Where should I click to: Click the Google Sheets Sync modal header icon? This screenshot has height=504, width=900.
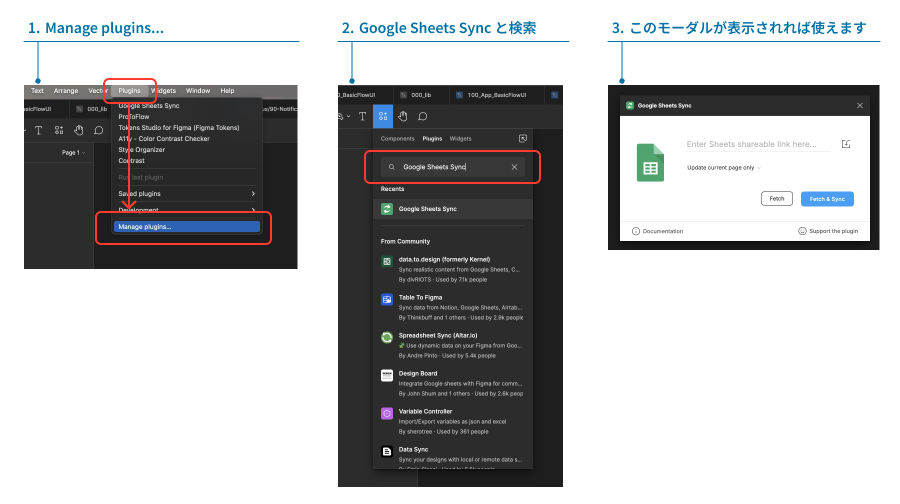630,106
